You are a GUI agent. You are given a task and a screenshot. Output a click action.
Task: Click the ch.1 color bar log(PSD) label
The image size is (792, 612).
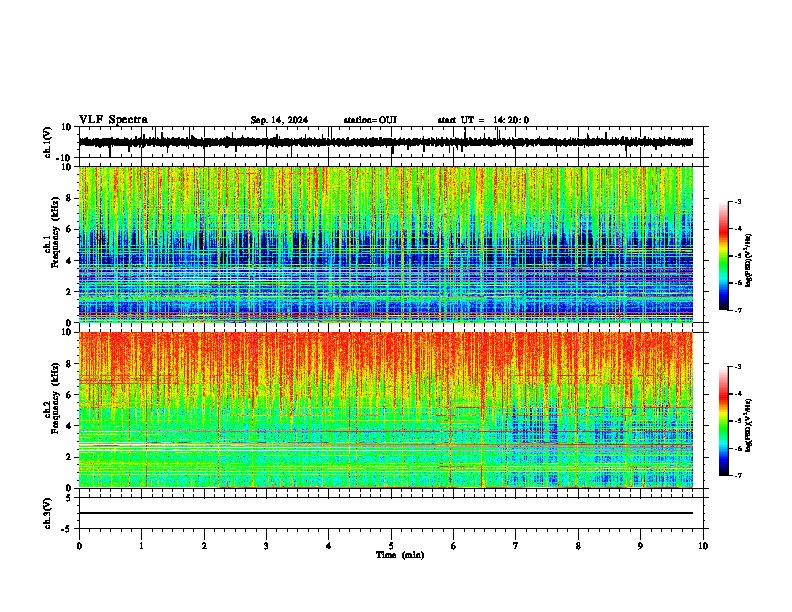click(x=749, y=261)
